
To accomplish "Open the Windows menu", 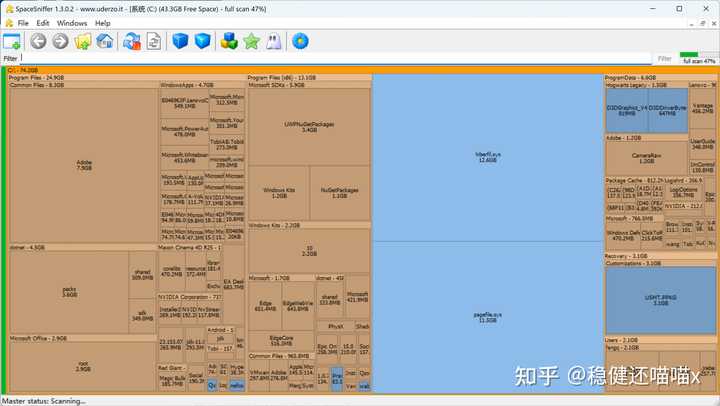I will 72,23.
